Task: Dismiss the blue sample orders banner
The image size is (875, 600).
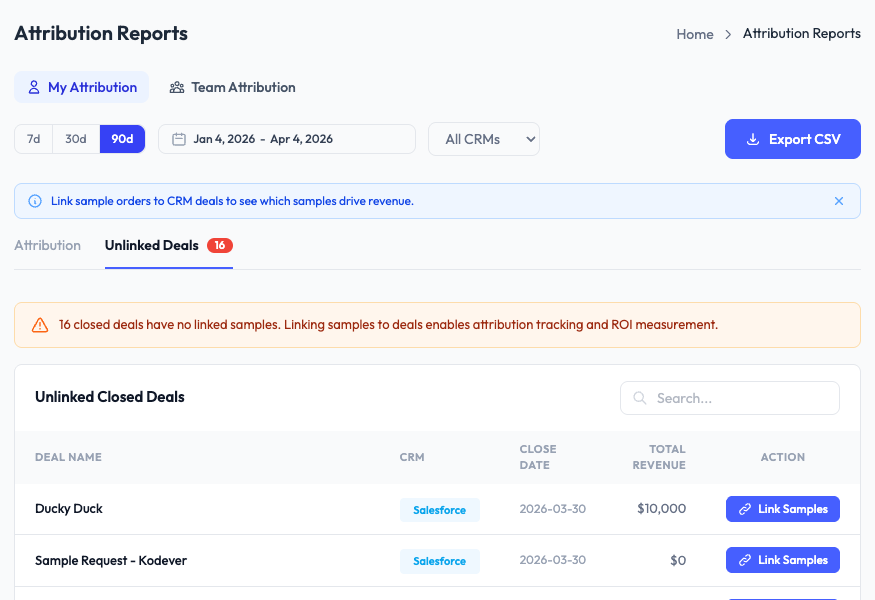Action: (x=839, y=200)
